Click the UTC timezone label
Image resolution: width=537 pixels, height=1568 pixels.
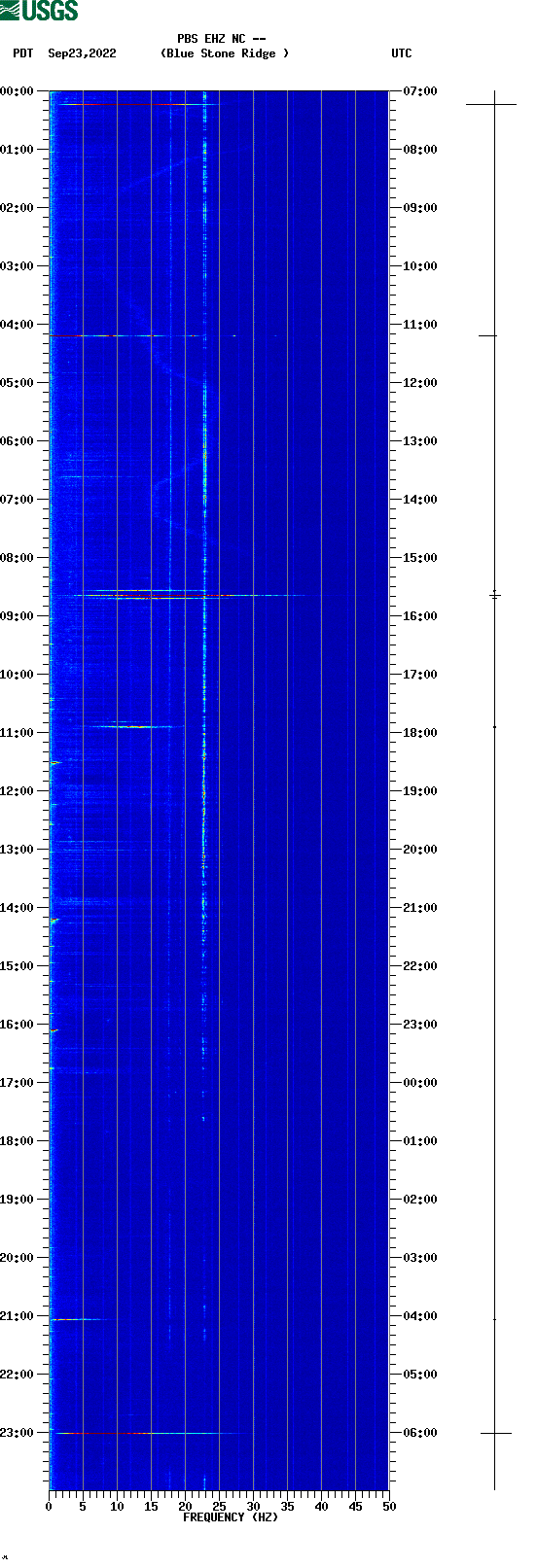pos(402,53)
